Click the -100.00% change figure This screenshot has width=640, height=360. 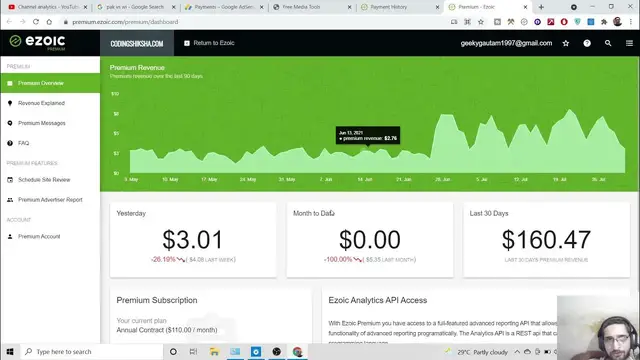tap(338, 259)
